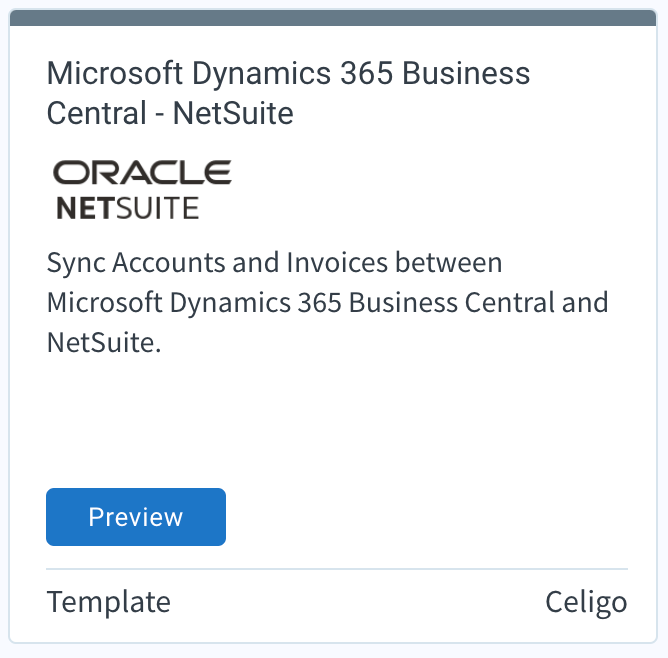The height and width of the screenshot is (658, 668).
Task: Click the word 'Dynamics' in the card title
Action: click(262, 75)
